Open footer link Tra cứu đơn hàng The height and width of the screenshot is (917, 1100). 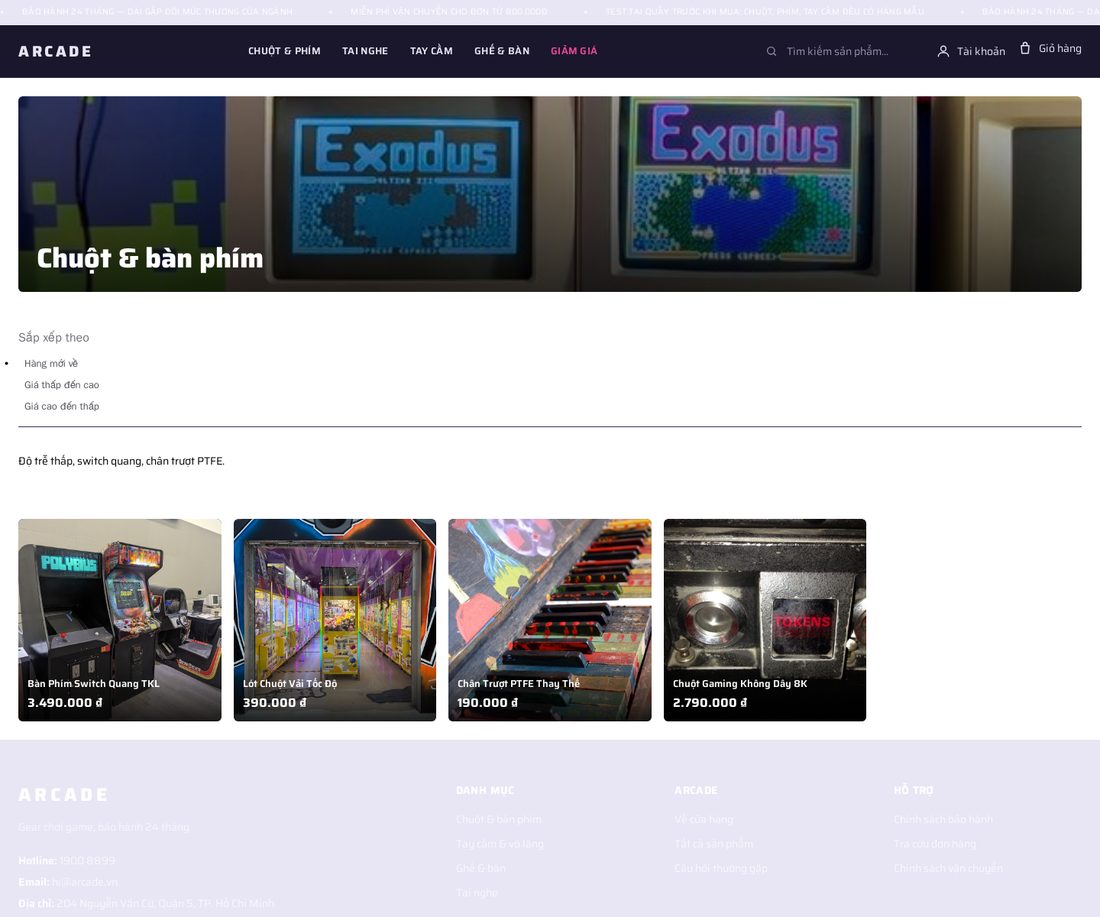tap(934, 844)
